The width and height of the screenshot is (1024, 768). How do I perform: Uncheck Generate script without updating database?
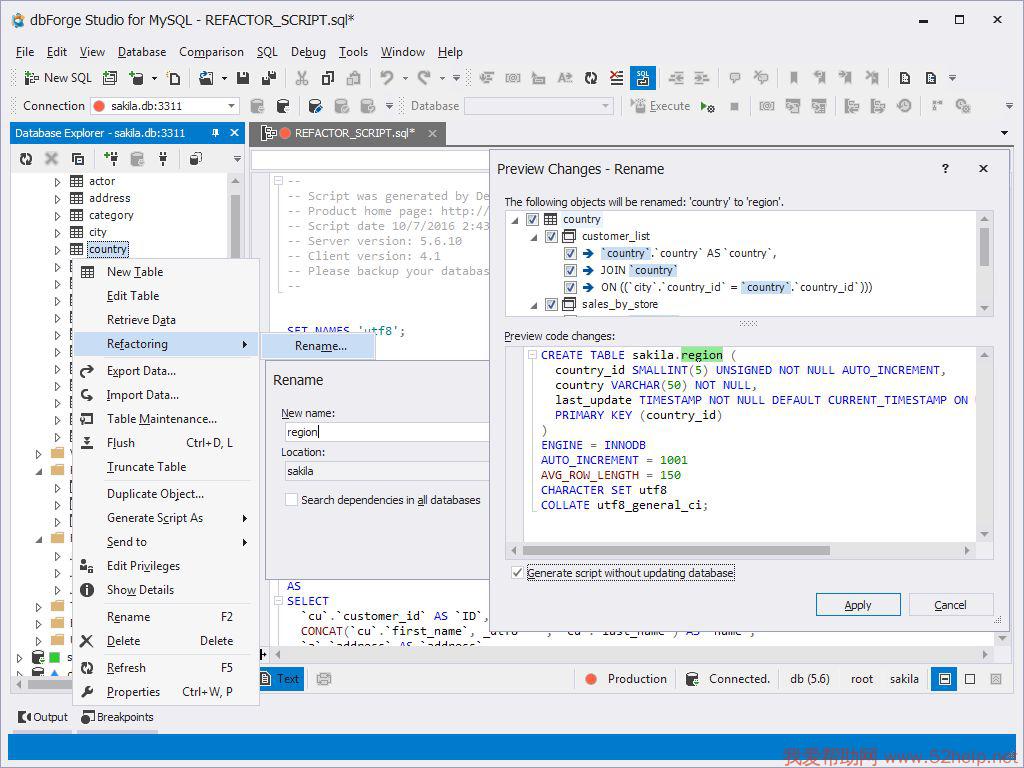click(x=517, y=573)
